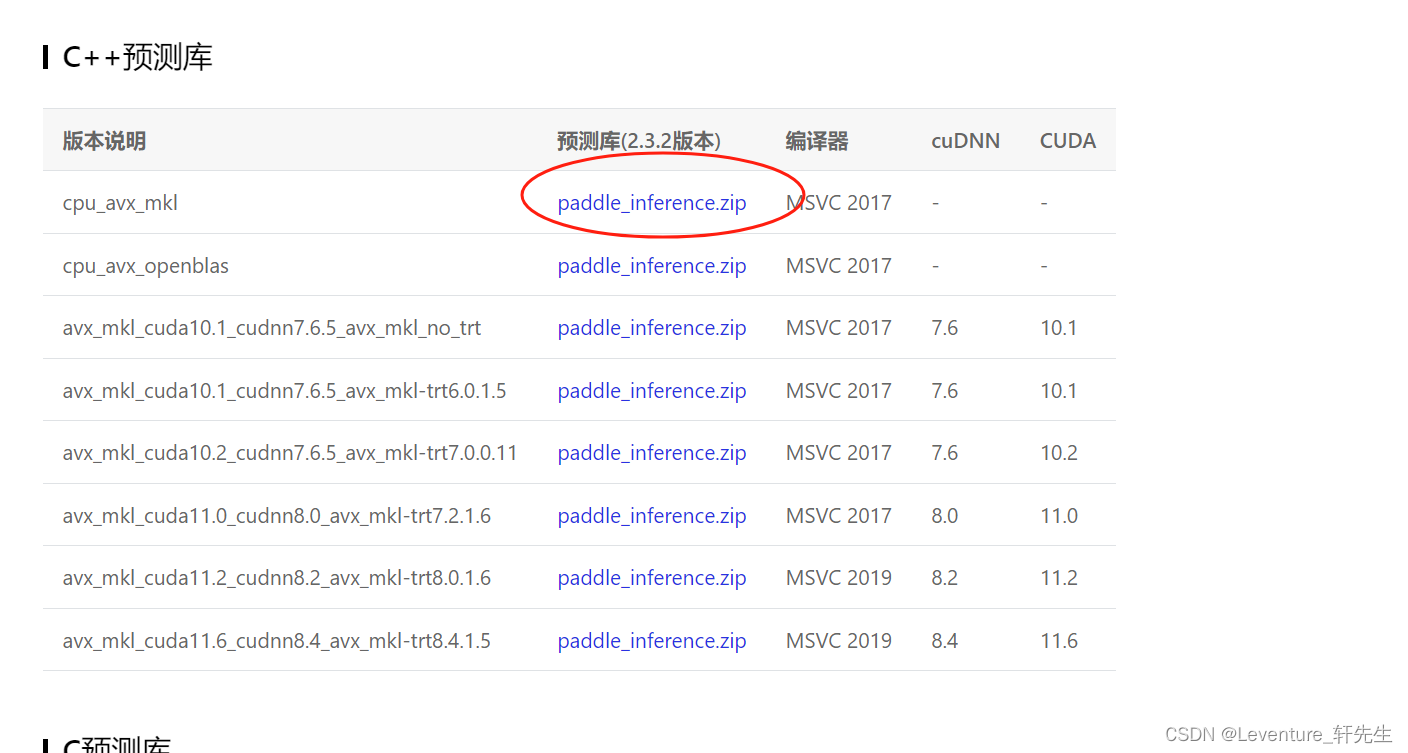
Task: Select the 版本说明 column header
Action: click(x=104, y=141)
